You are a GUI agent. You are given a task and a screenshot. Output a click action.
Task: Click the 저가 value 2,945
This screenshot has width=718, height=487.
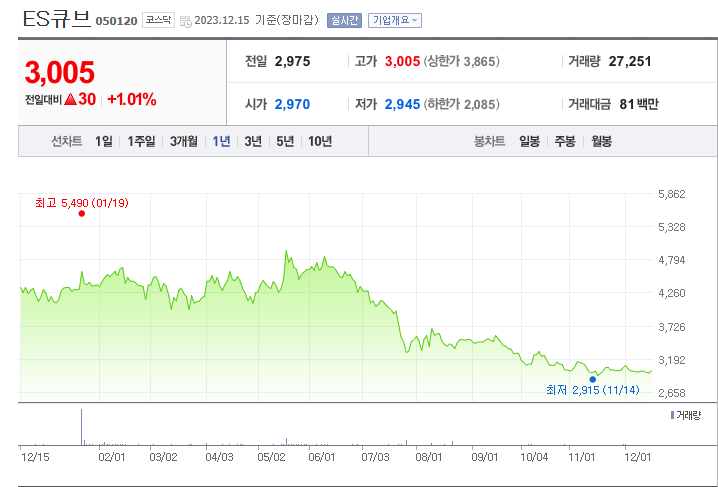(x=402, y=104)
